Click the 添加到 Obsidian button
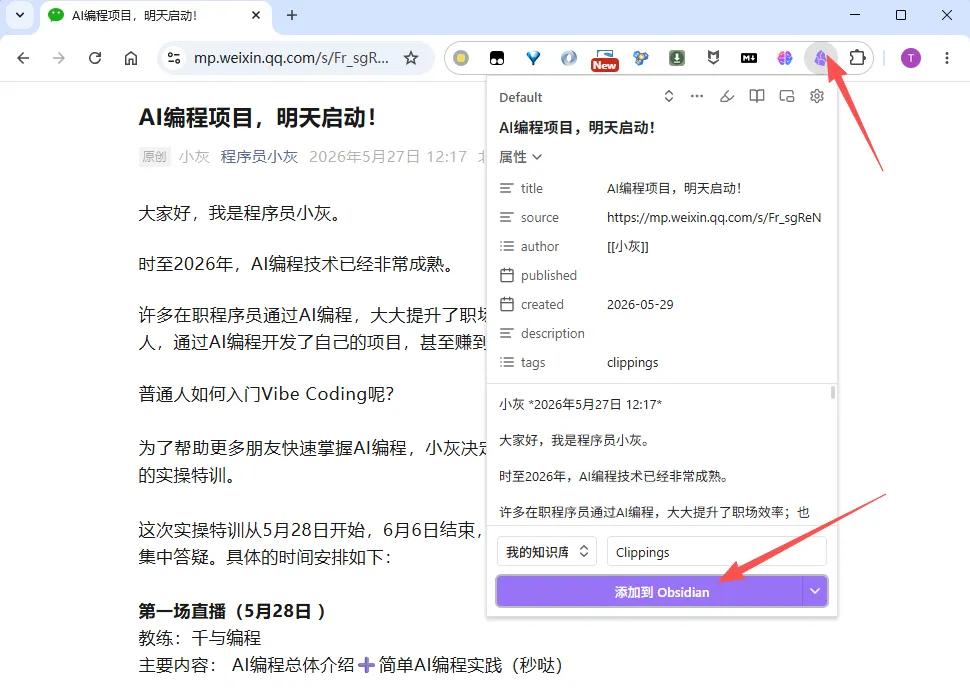Image resolution: width=970 pixels, height=690 pixels. pyautogui.click(x=650, y=592)
